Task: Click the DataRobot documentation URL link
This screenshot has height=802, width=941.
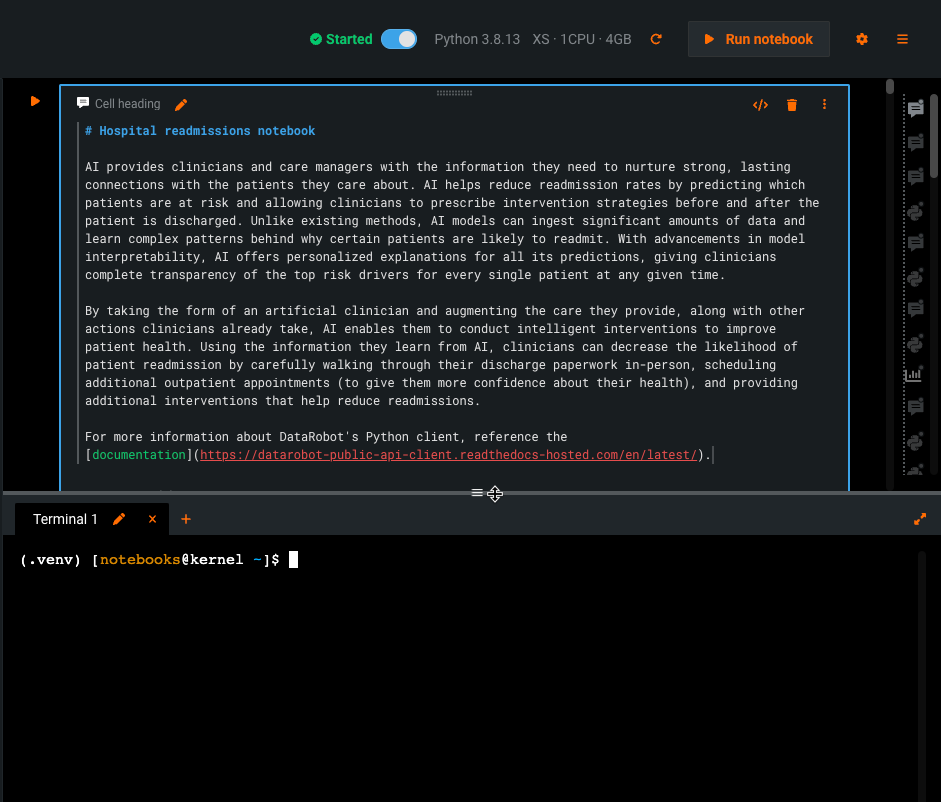Action: click(448, 455)
